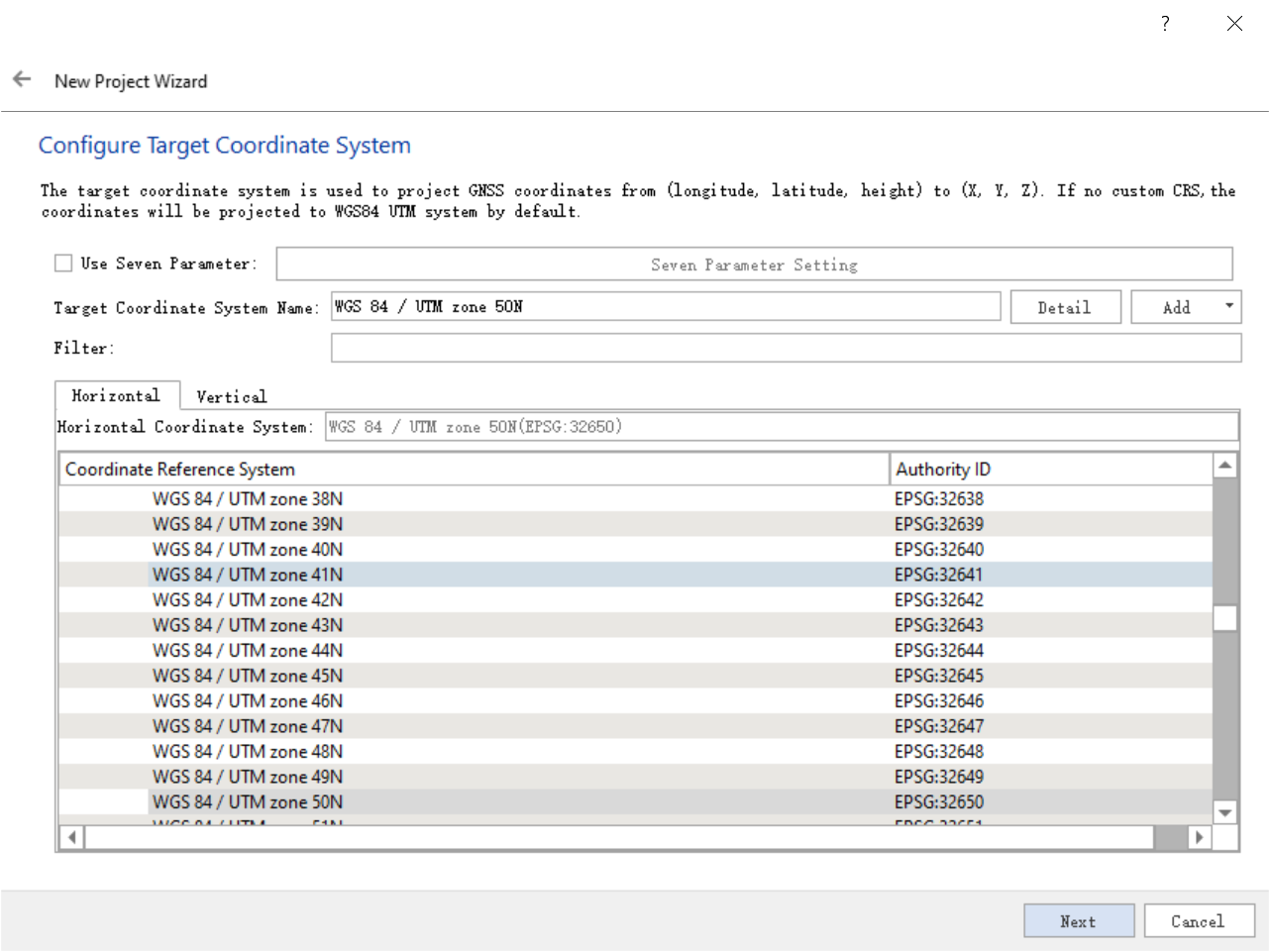Focus the Filter input field

point(786,348)
